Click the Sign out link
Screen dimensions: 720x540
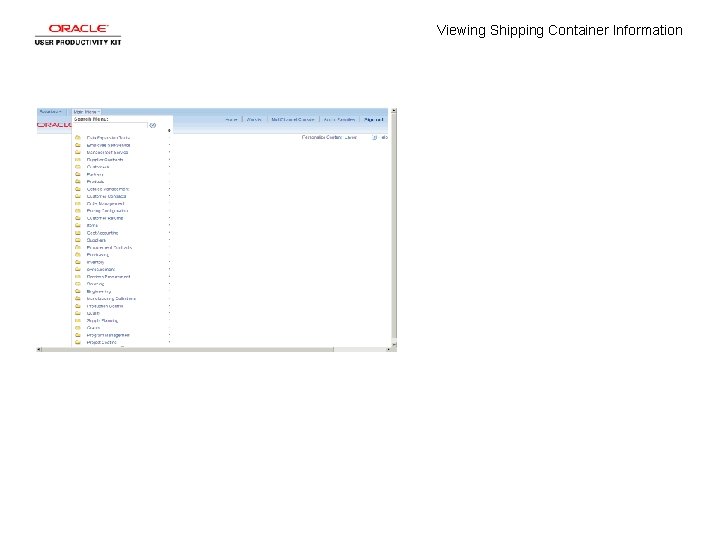click(x=373, y=120)
